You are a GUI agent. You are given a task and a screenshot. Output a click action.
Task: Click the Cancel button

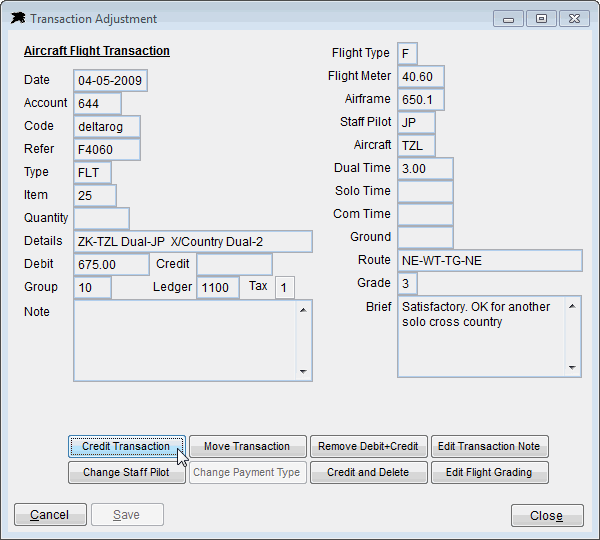[x=50, y=515]
